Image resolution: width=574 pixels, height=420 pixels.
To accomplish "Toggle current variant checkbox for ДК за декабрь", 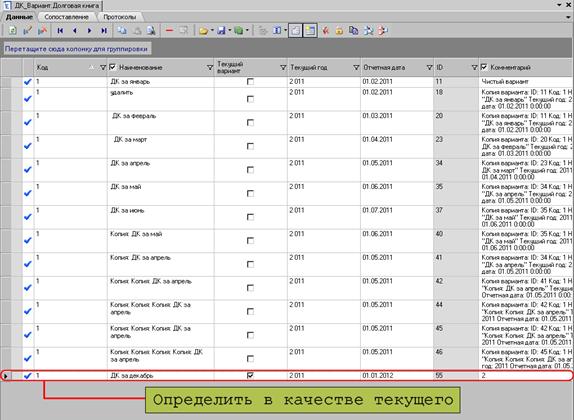I will pyautogui.click(x=250, y=375).
